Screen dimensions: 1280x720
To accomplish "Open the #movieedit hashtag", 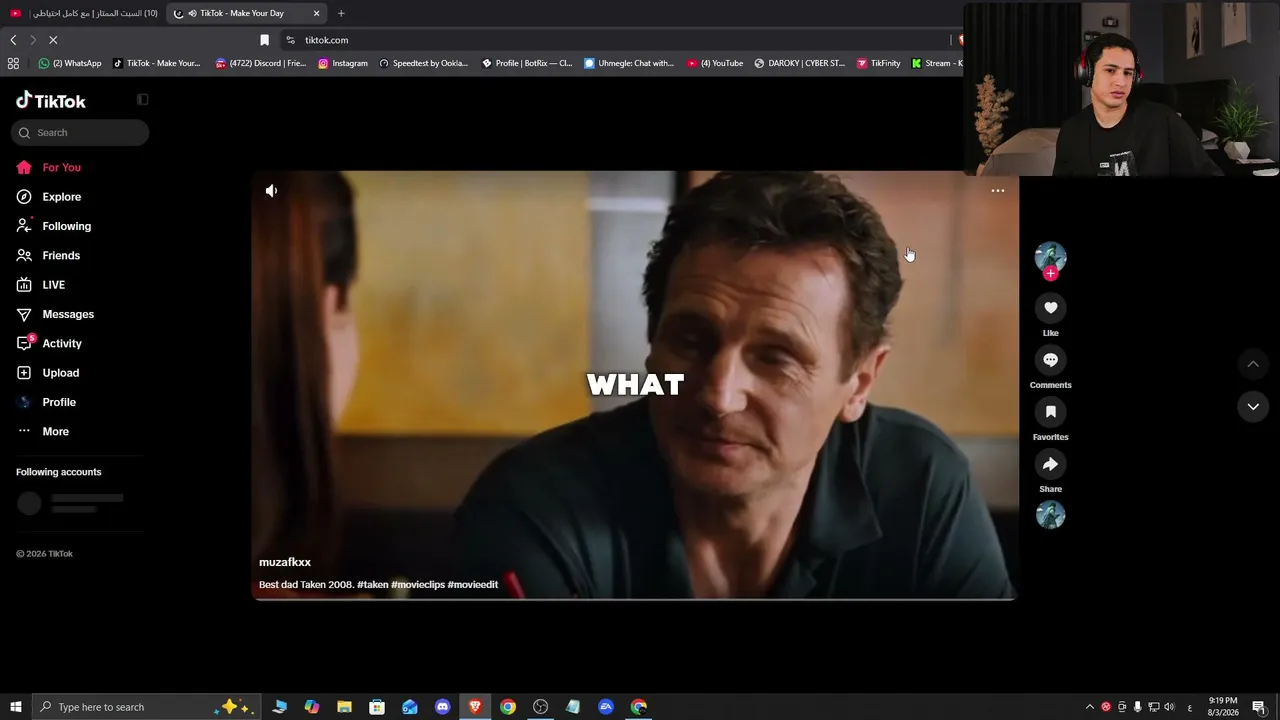I will point(473,585).
